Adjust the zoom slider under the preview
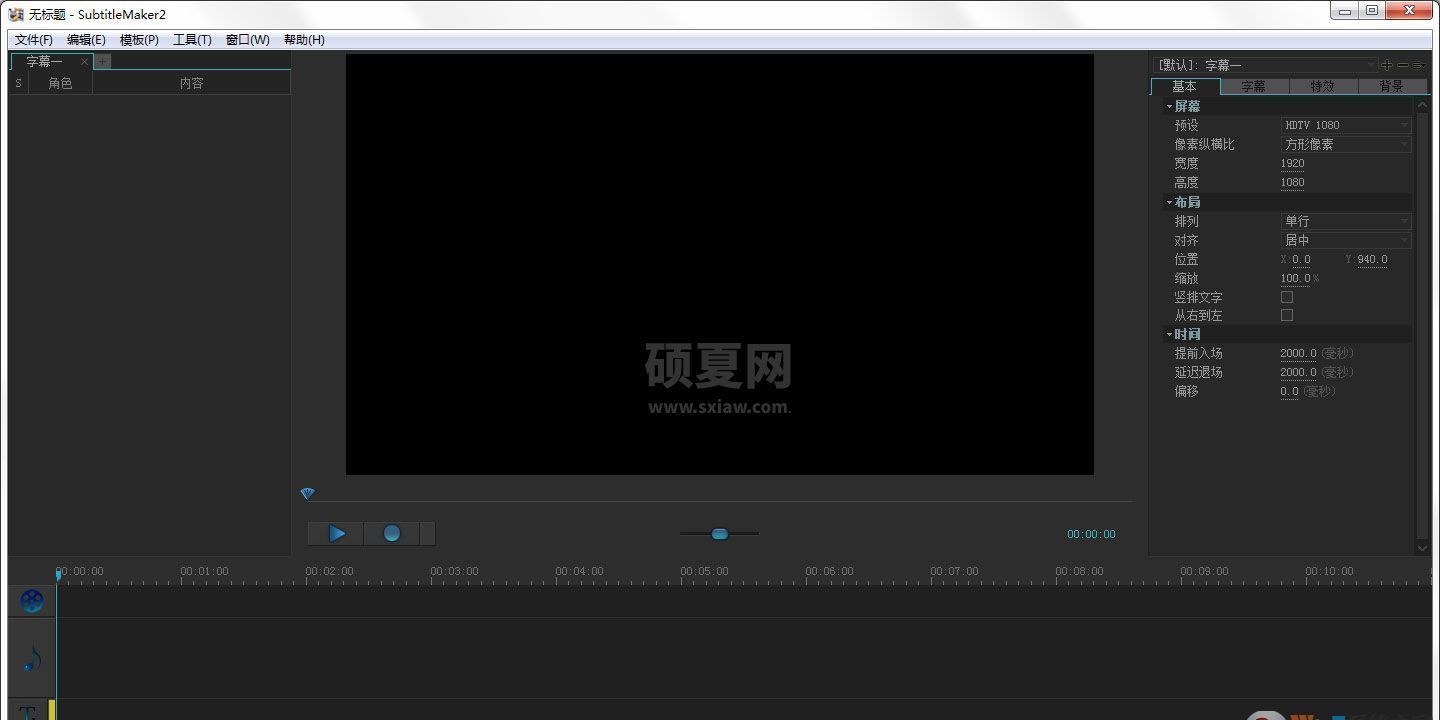Viewport: 1440px width, 720px height. point(719,534)
